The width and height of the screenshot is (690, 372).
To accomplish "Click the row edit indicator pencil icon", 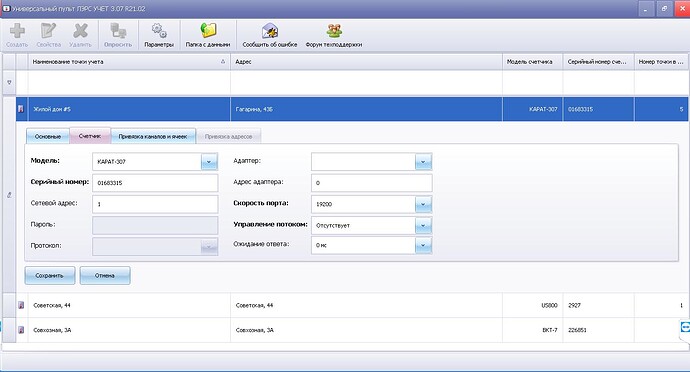I will pyautogui.click(x=9, y=195).
